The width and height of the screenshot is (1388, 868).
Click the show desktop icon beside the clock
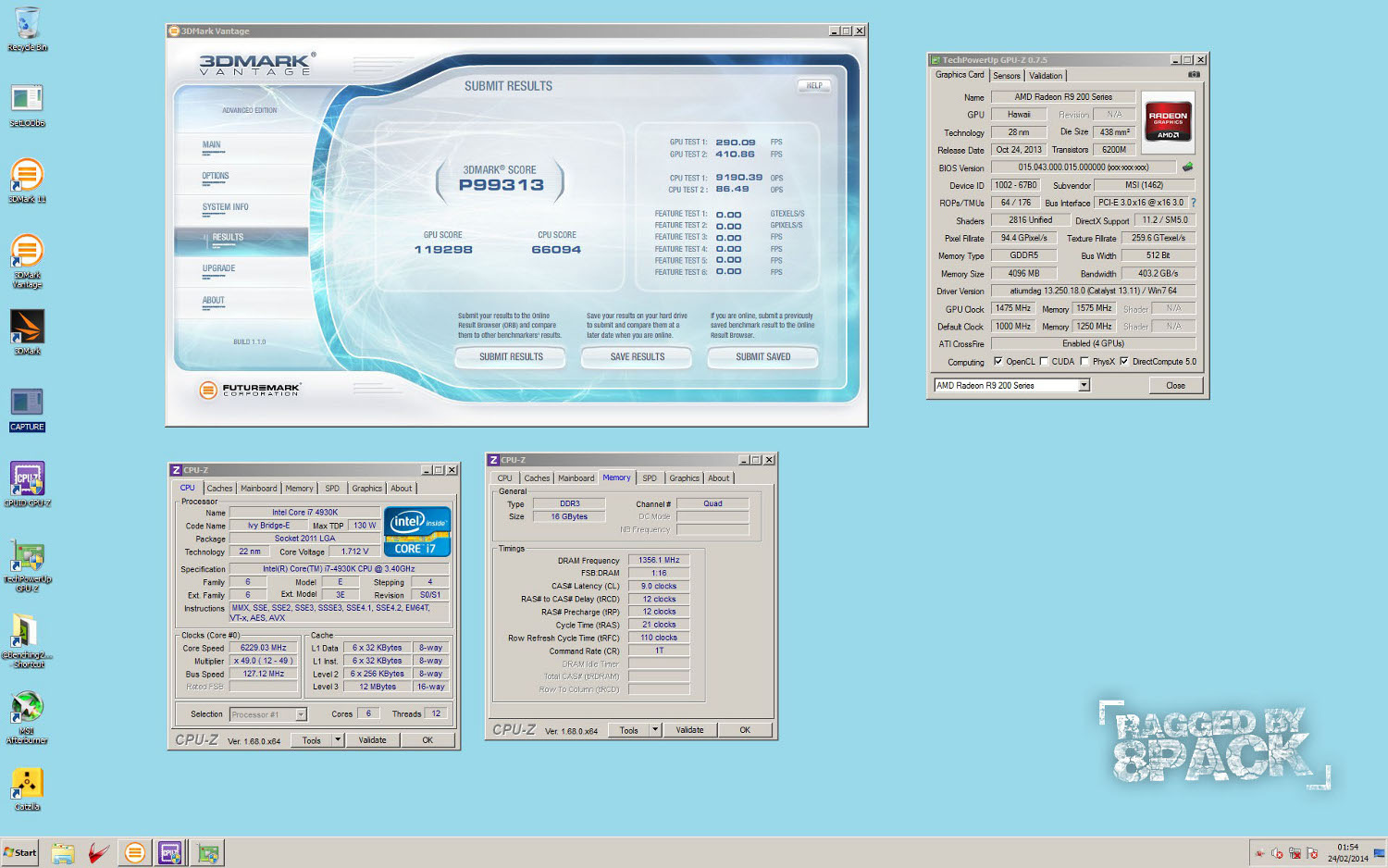(x=1379, y=852)
